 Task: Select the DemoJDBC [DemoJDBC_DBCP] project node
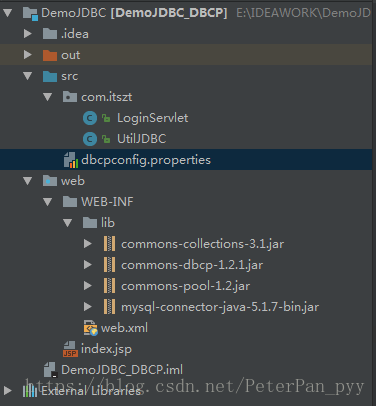134,13
